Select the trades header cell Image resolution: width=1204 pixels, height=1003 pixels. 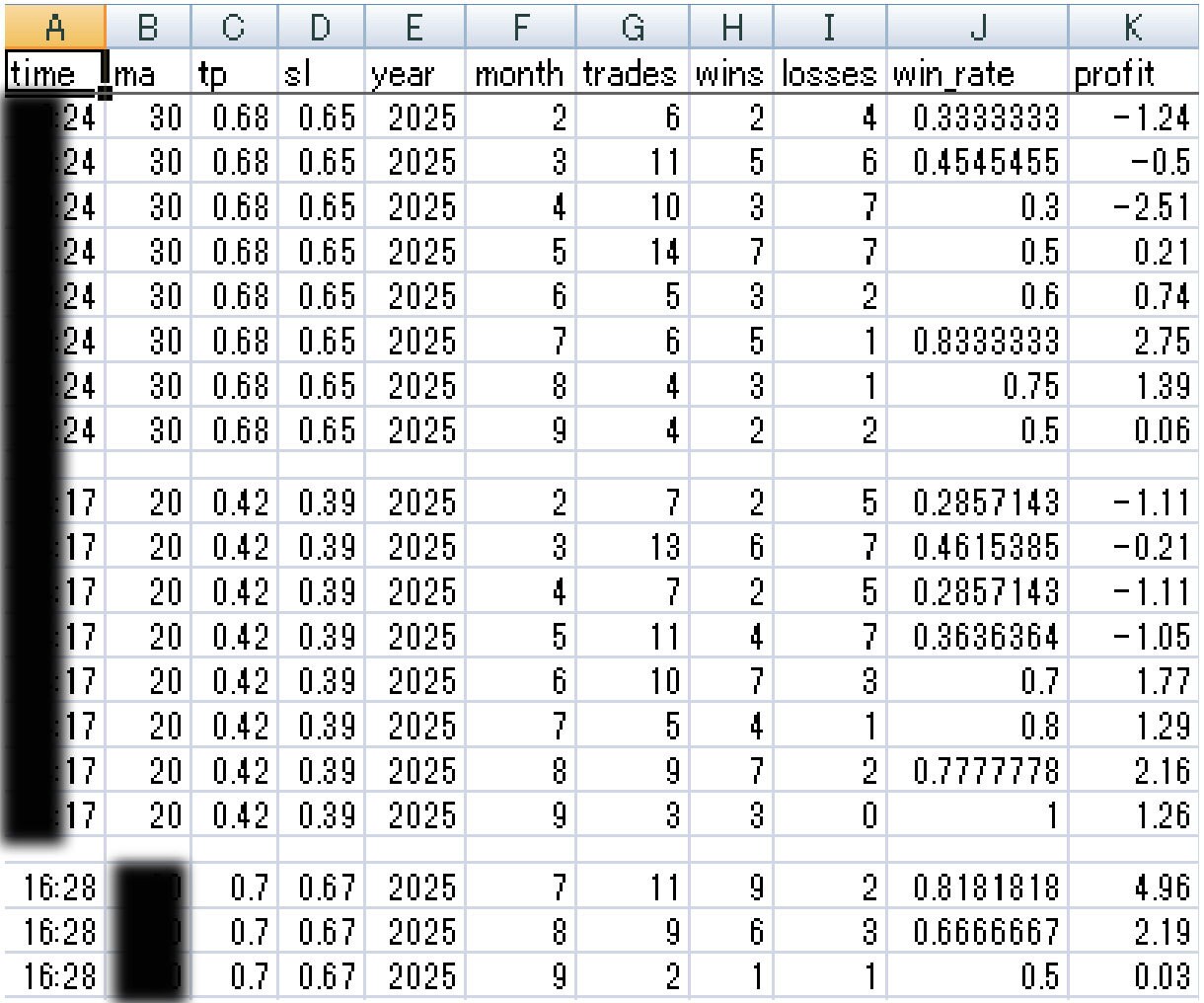click(632, 73)
